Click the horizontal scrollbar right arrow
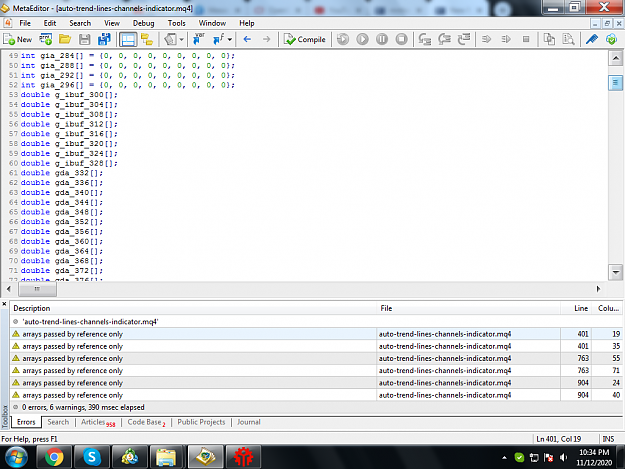The image size is (625, 469). [598, 289]
